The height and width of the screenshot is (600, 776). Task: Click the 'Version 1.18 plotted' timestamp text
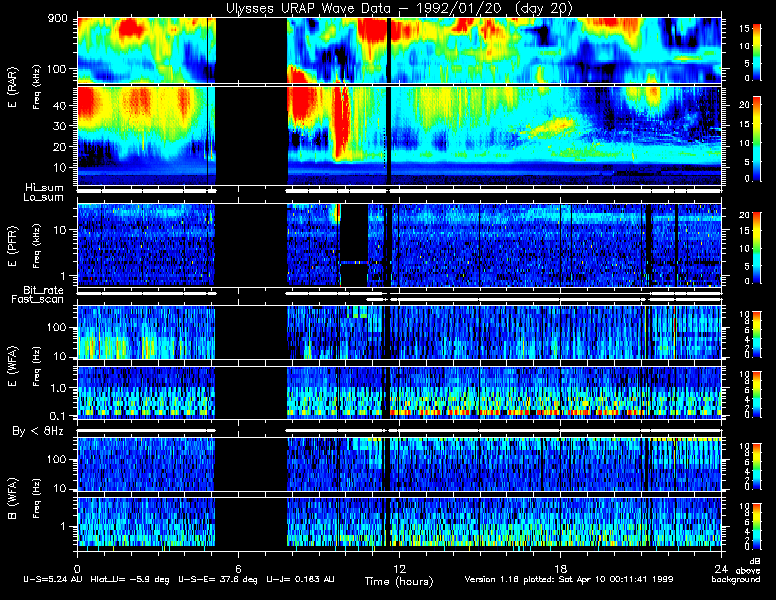click(x=569, y=579)
